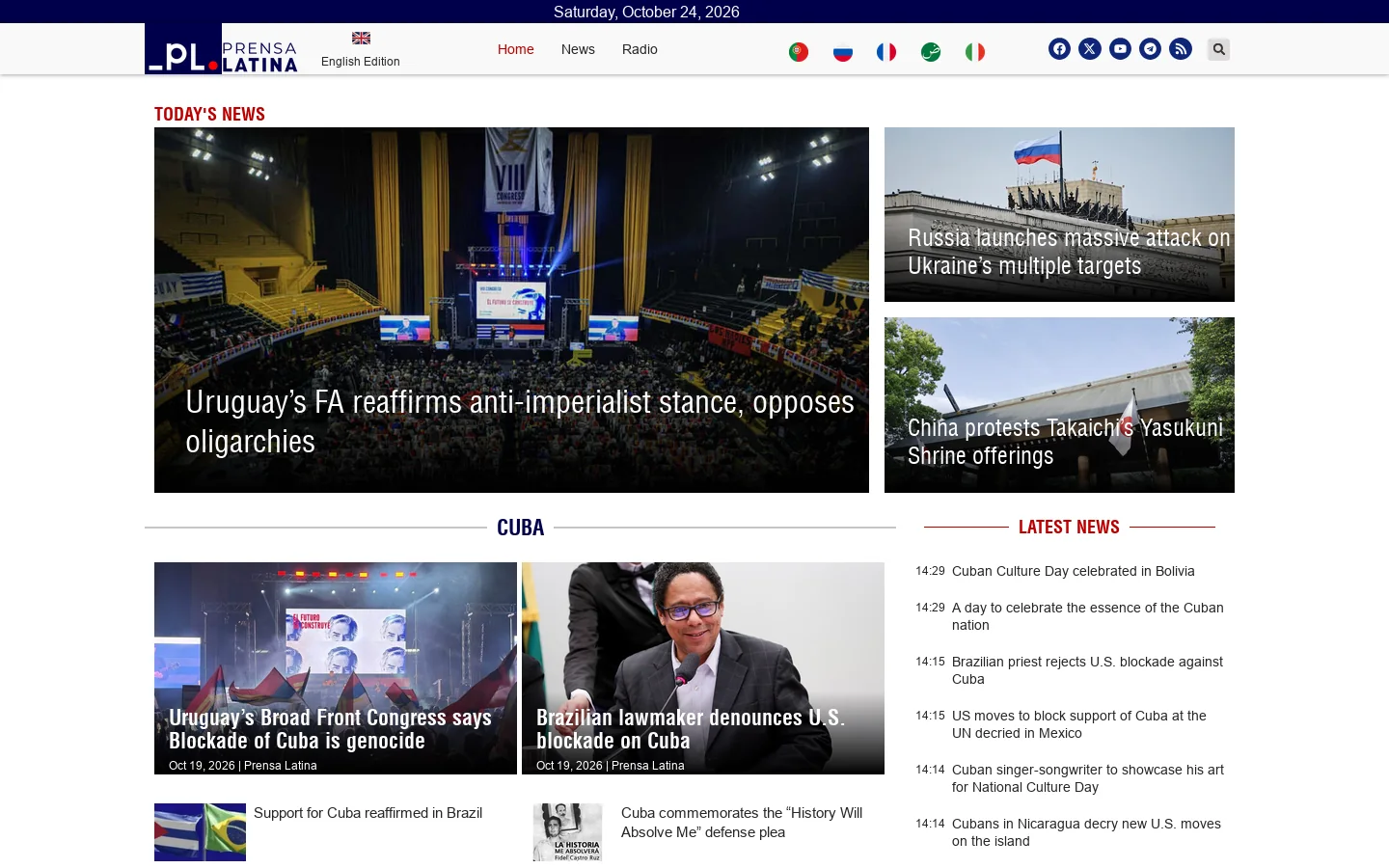Open the X (Twitter) profile icon
Viewport: 1389px width, 868px height.
click(1090, 49)
